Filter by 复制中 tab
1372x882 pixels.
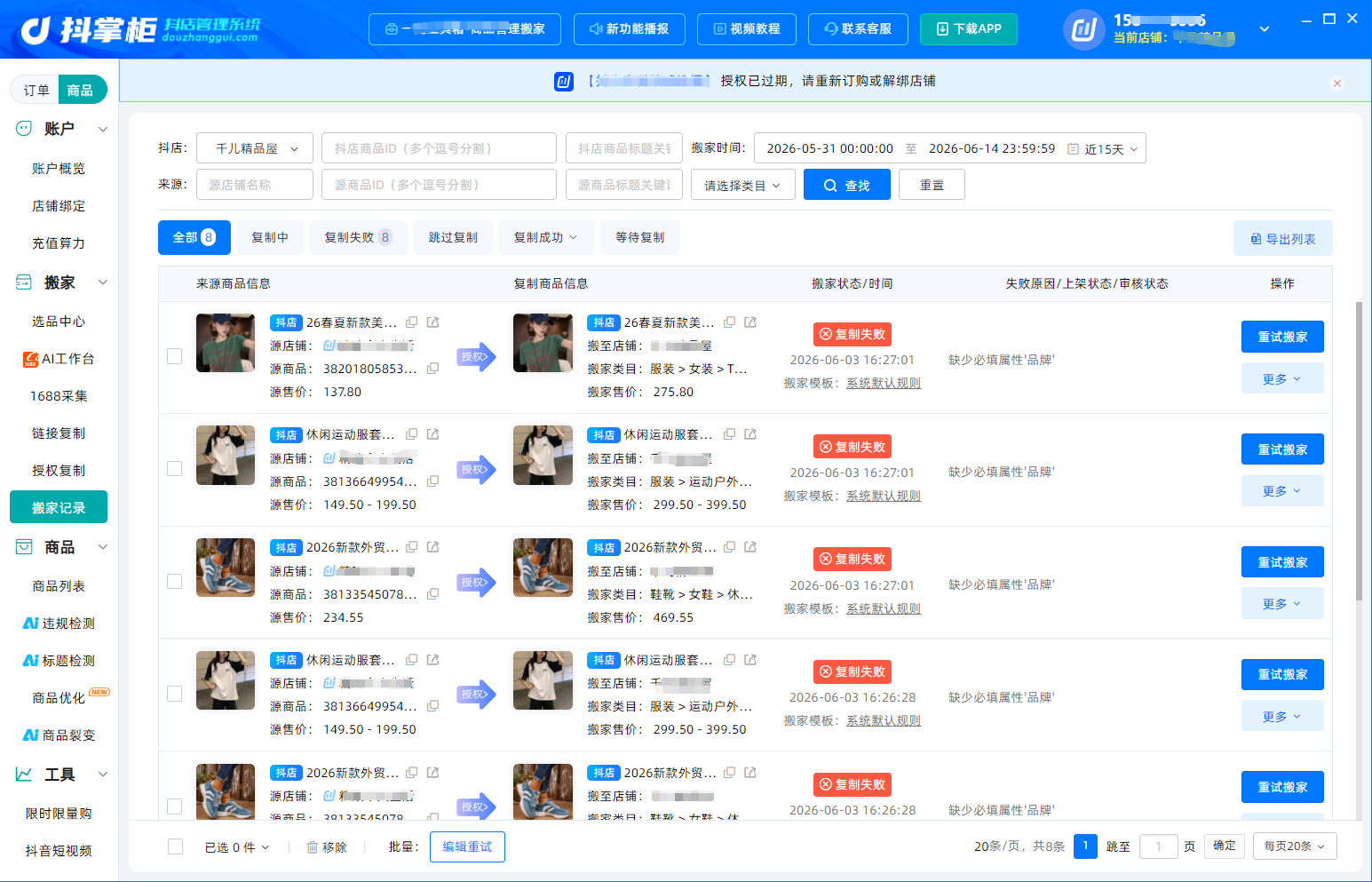point(270,237)
